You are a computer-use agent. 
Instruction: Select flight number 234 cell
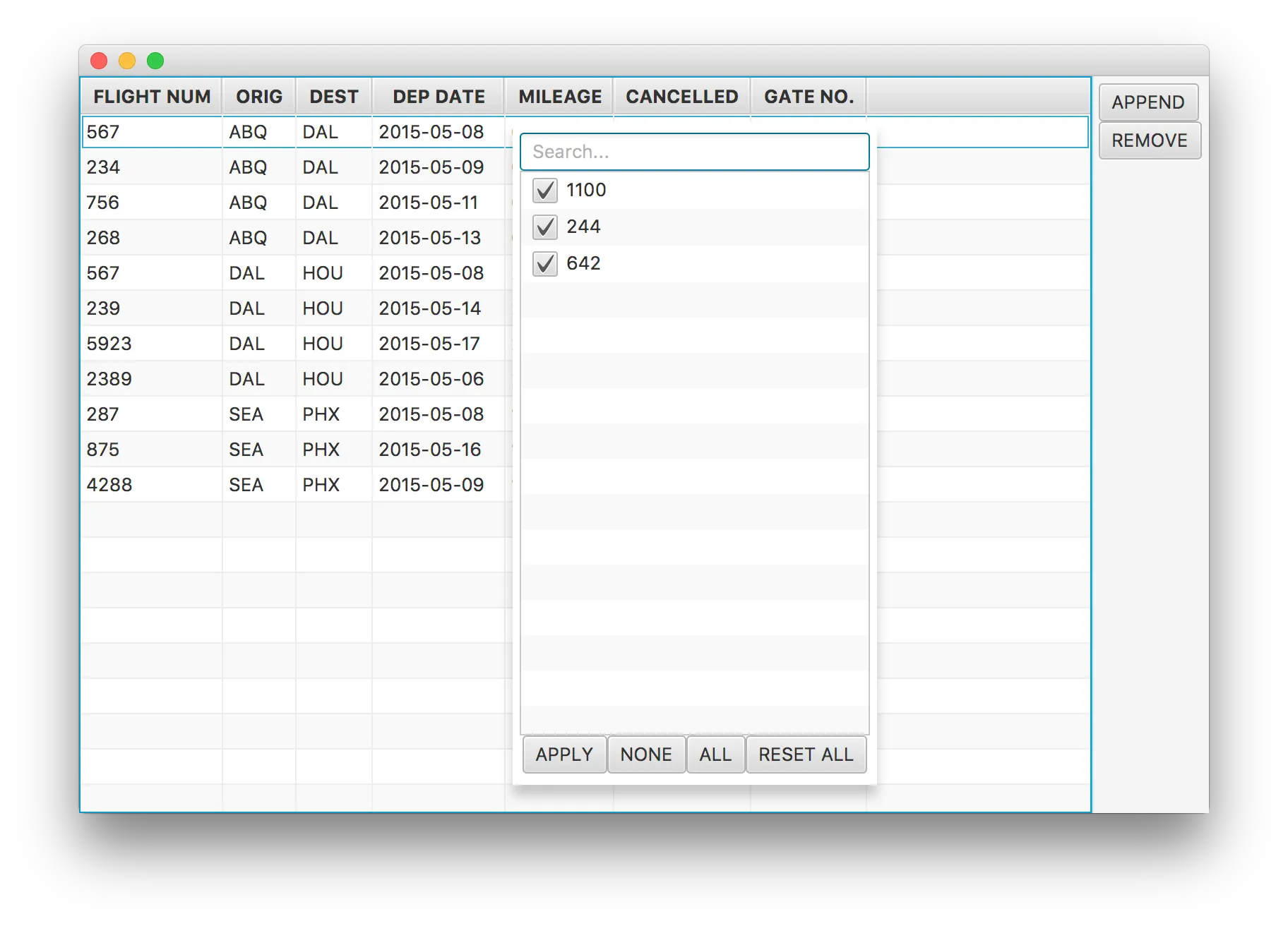coord(152,167)
